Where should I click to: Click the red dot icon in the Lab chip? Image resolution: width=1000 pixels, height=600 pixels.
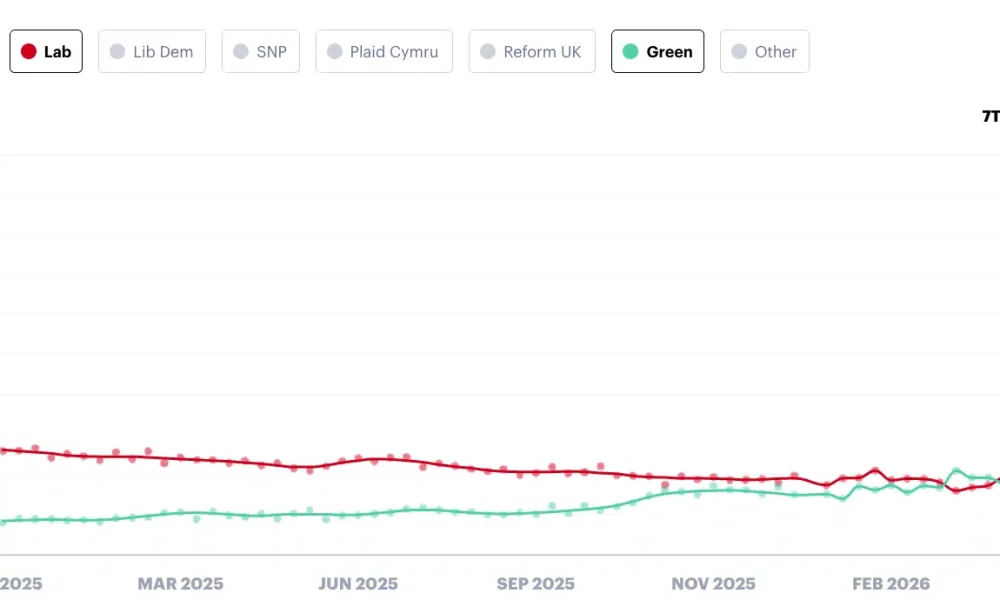point(28,51)
